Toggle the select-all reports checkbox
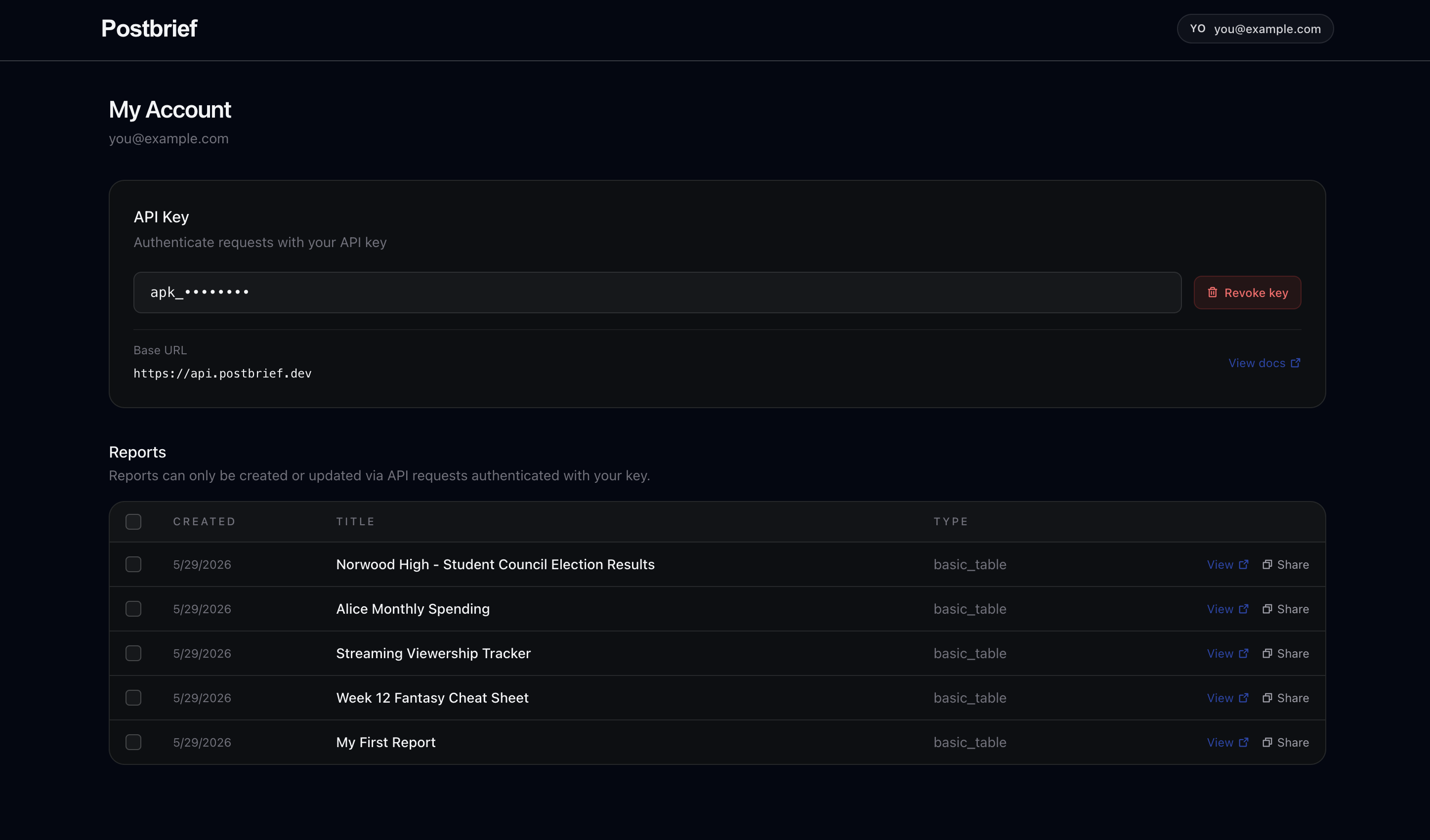This screenshot has width=1430, height=840. (133, 522)
